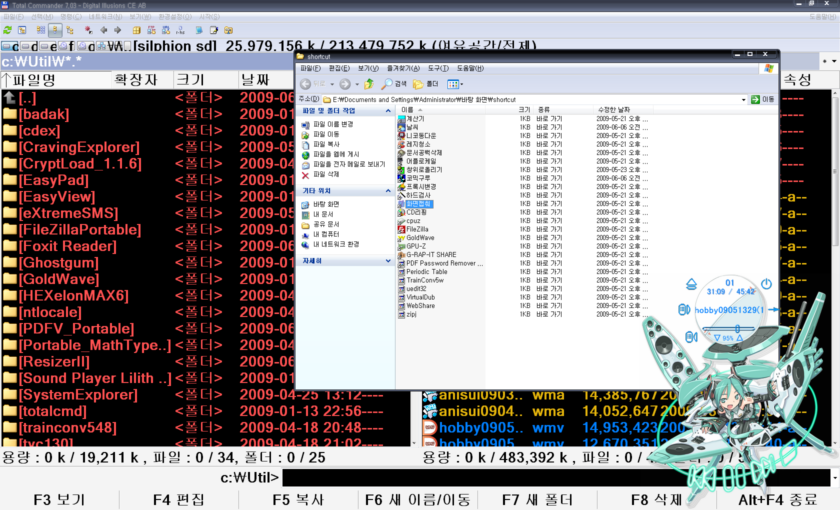Select drive c button in Total Commander
This screenshot has height=510, width=840.
[x=10, y=47]
